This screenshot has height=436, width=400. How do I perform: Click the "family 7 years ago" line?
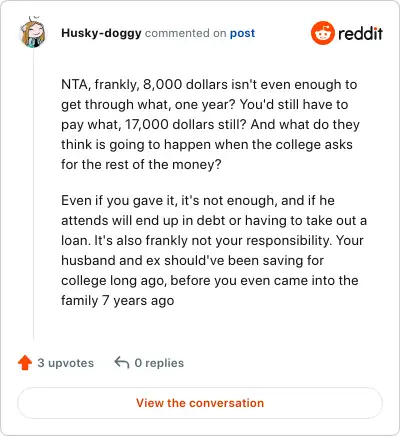[118, 301]
